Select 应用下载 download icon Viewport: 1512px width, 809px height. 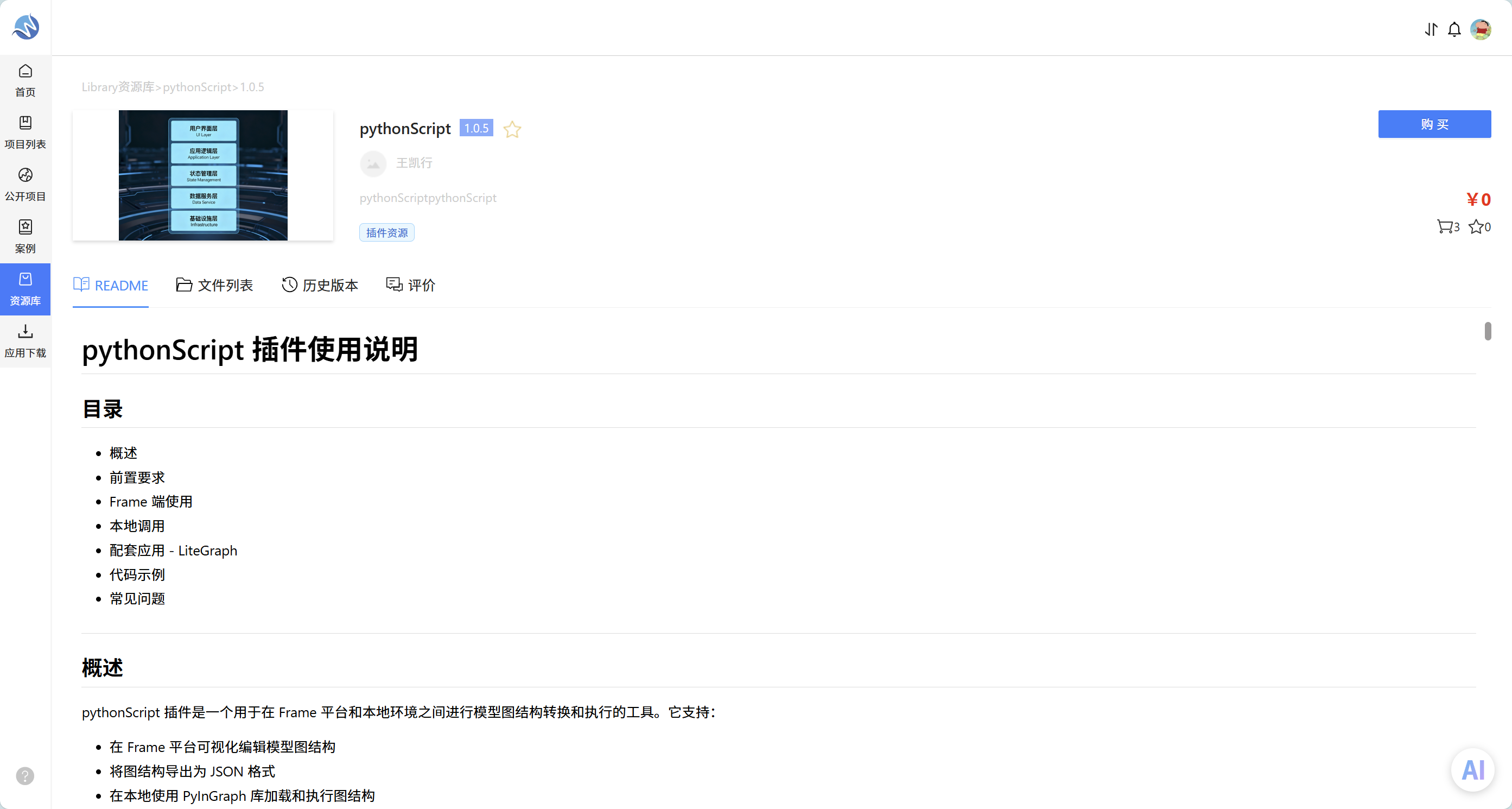pyautogui.click(x=26, y=342)
